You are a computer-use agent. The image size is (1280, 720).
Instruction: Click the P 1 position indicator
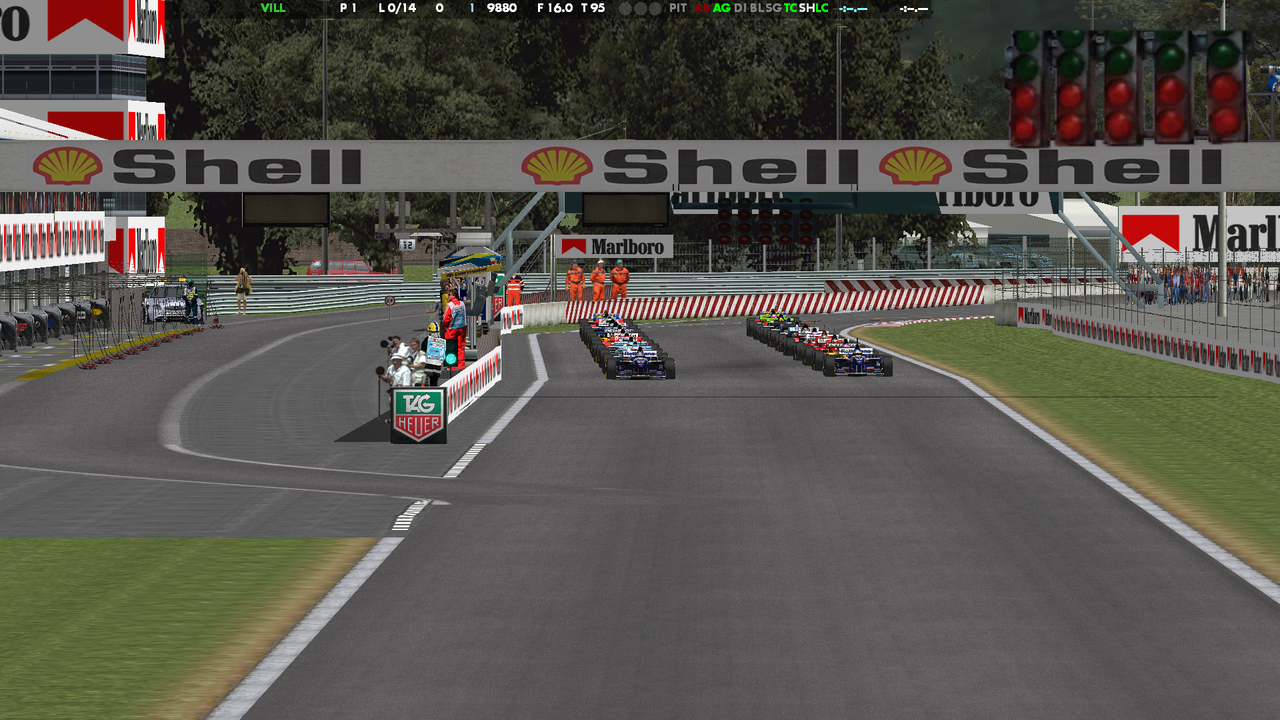click(348, 7)
